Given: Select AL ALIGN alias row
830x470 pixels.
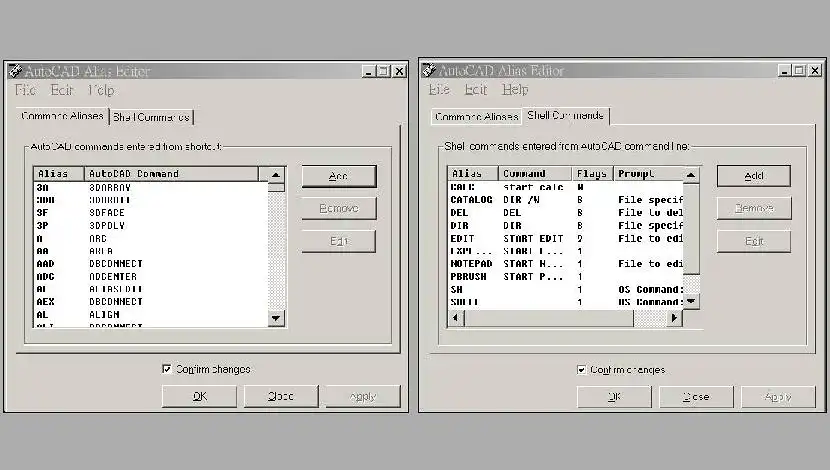Looking at the screenshot, I should pos(151,315).
